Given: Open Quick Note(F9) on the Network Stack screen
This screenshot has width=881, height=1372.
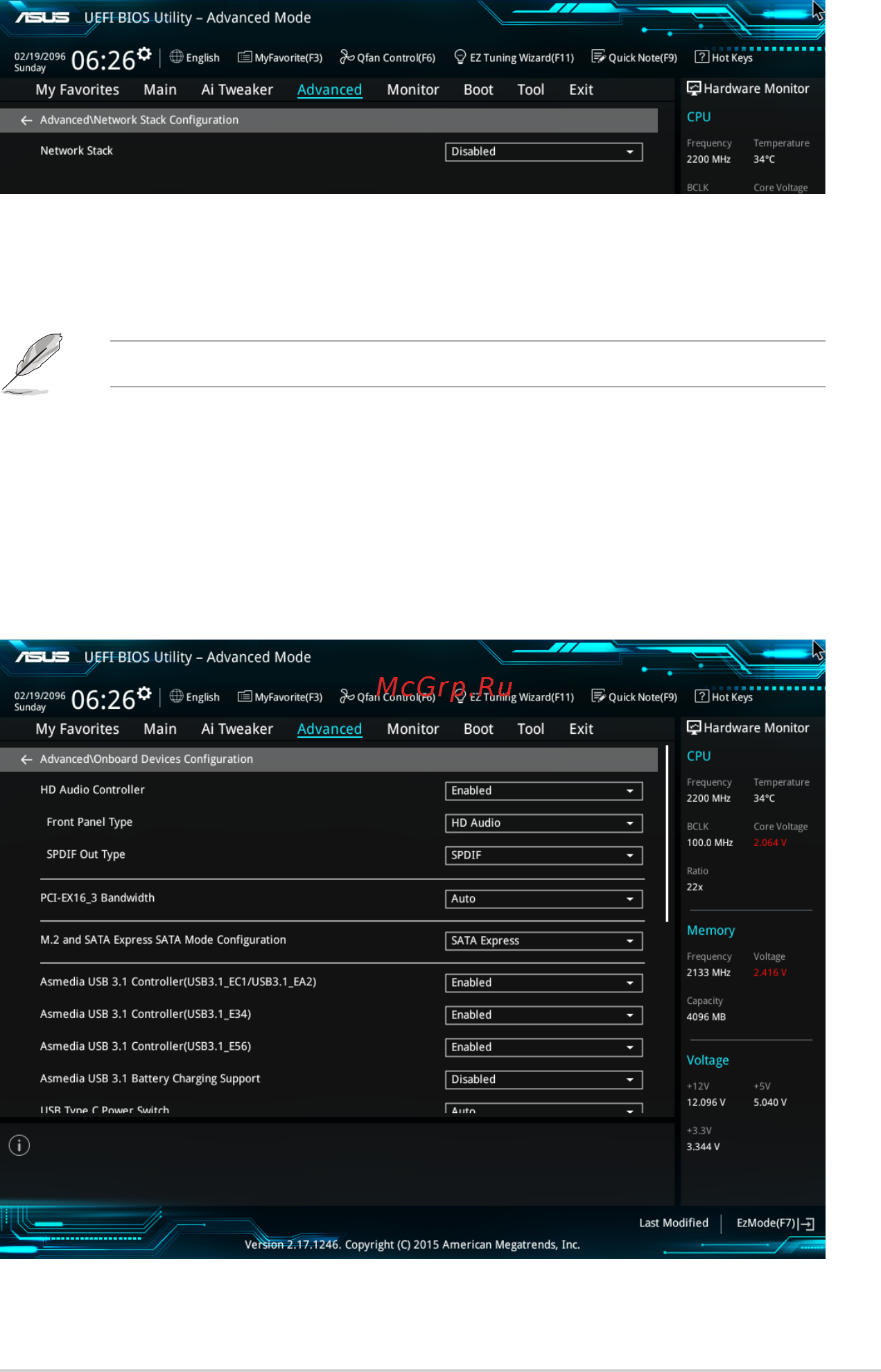Looking at the screenshot, I should [634, 58].
